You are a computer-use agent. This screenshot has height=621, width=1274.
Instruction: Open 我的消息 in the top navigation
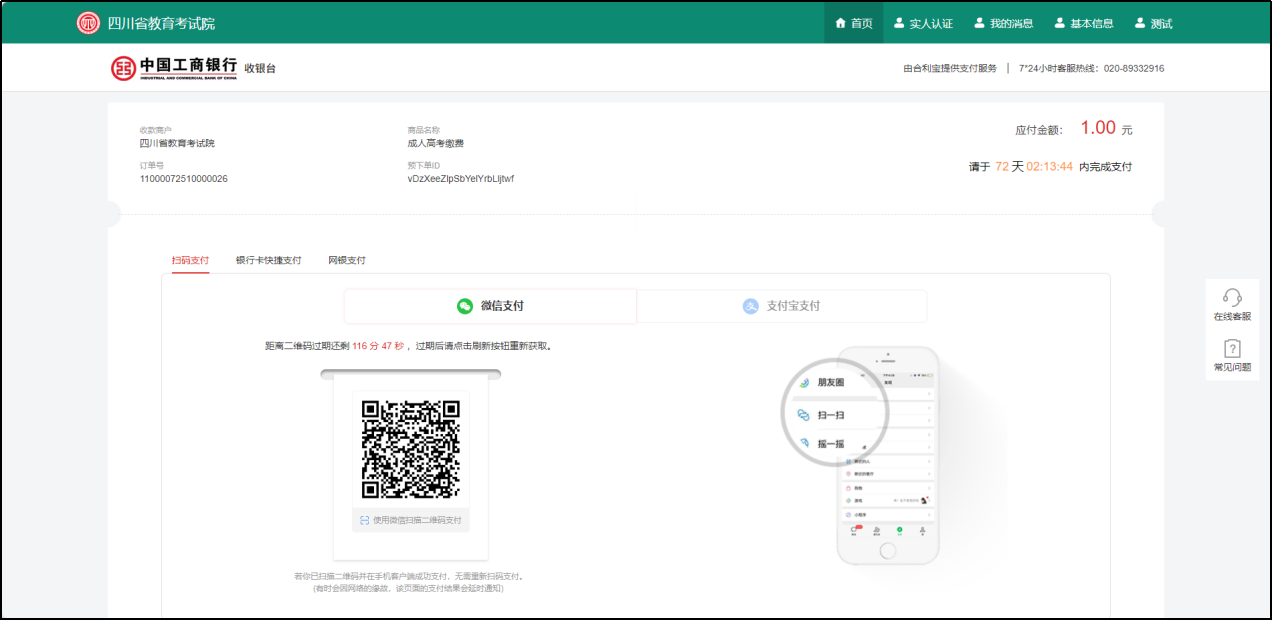coord(1004,23)
